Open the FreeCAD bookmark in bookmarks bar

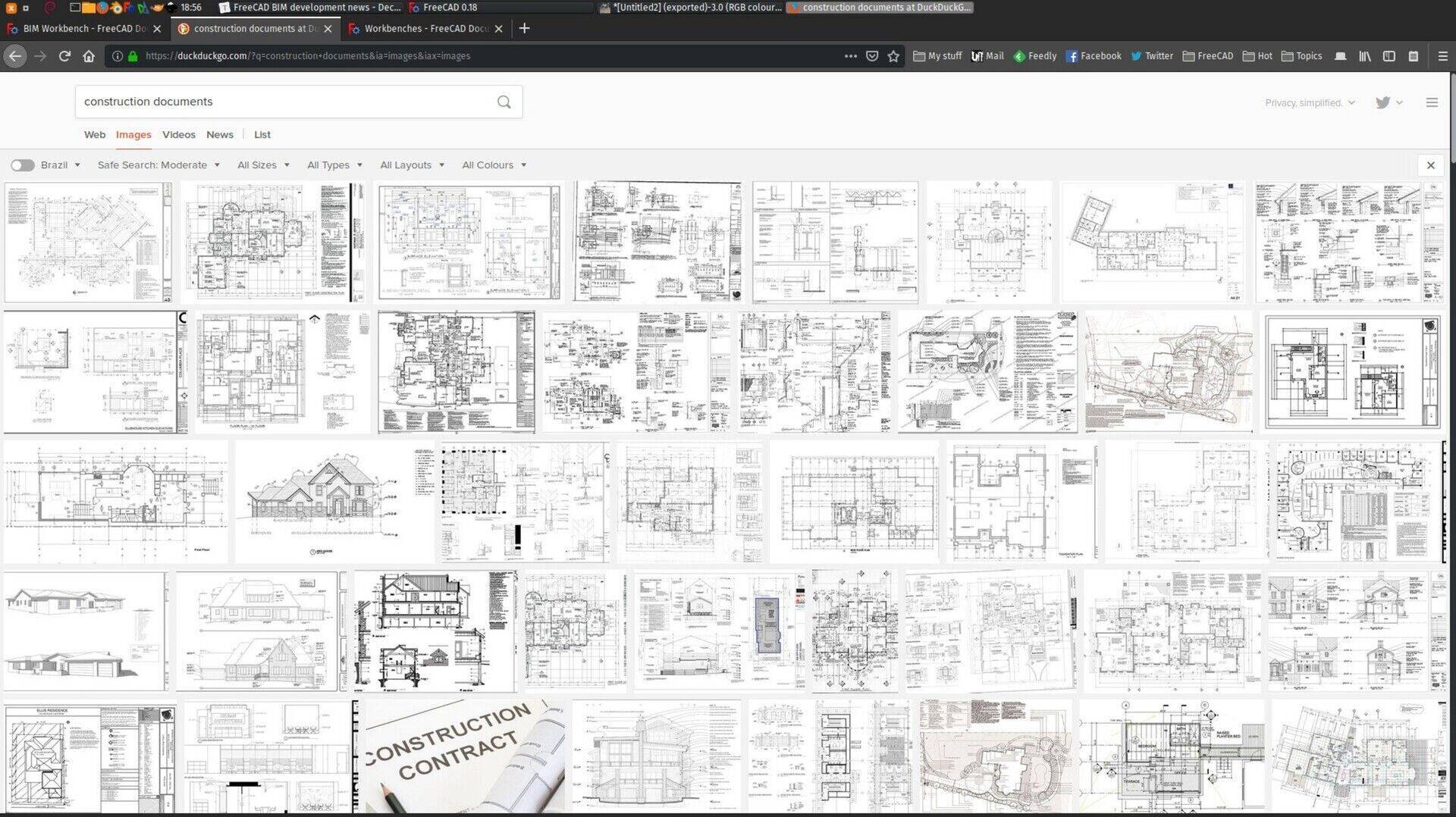pos(1207,55)
